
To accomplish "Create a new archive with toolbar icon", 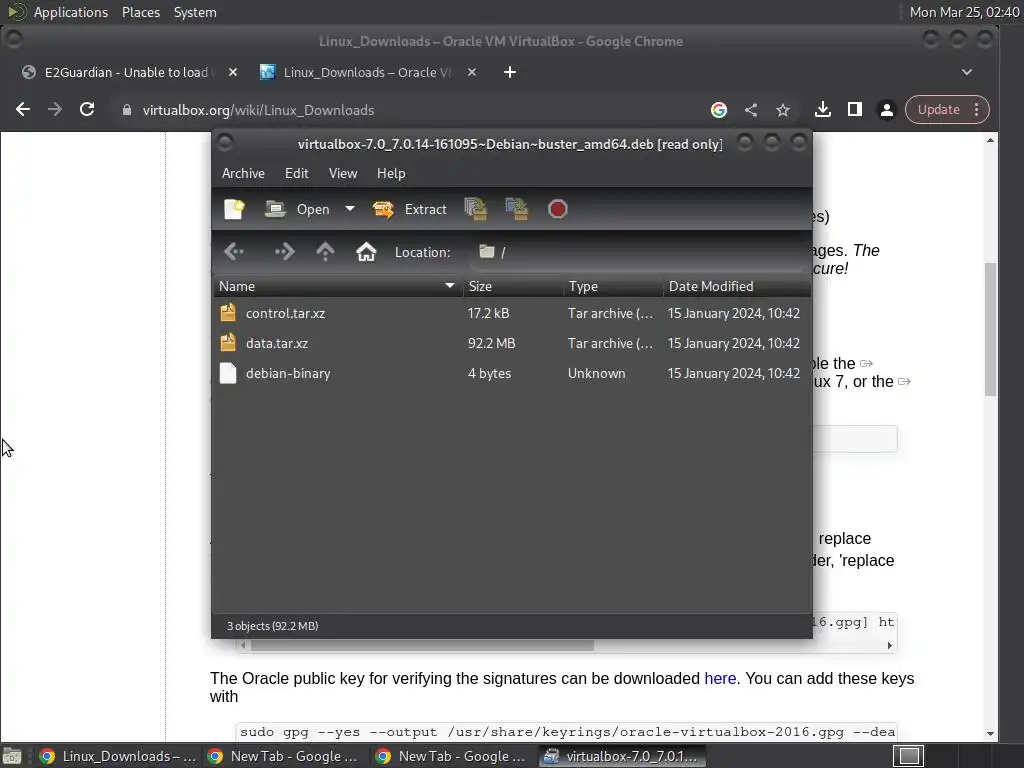I will pos(234,209).
